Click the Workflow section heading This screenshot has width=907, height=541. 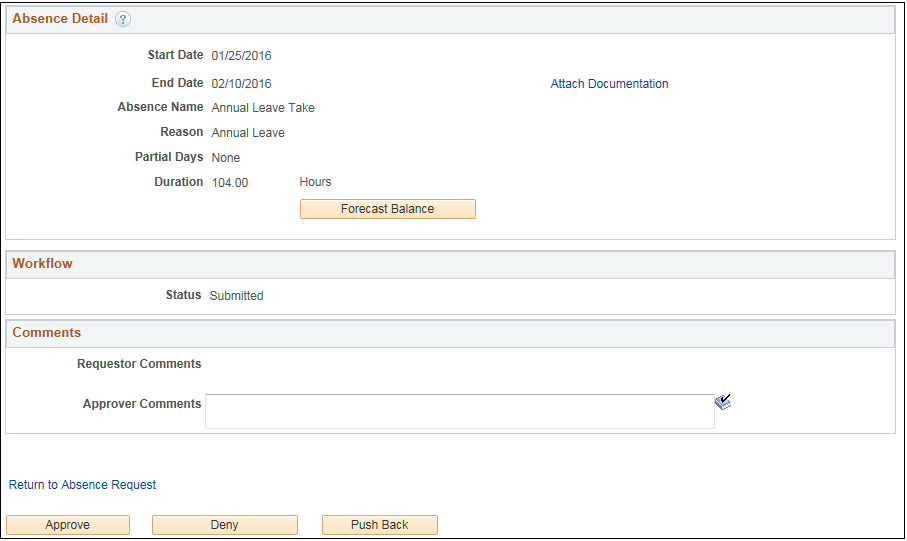[x=42, y=264]
